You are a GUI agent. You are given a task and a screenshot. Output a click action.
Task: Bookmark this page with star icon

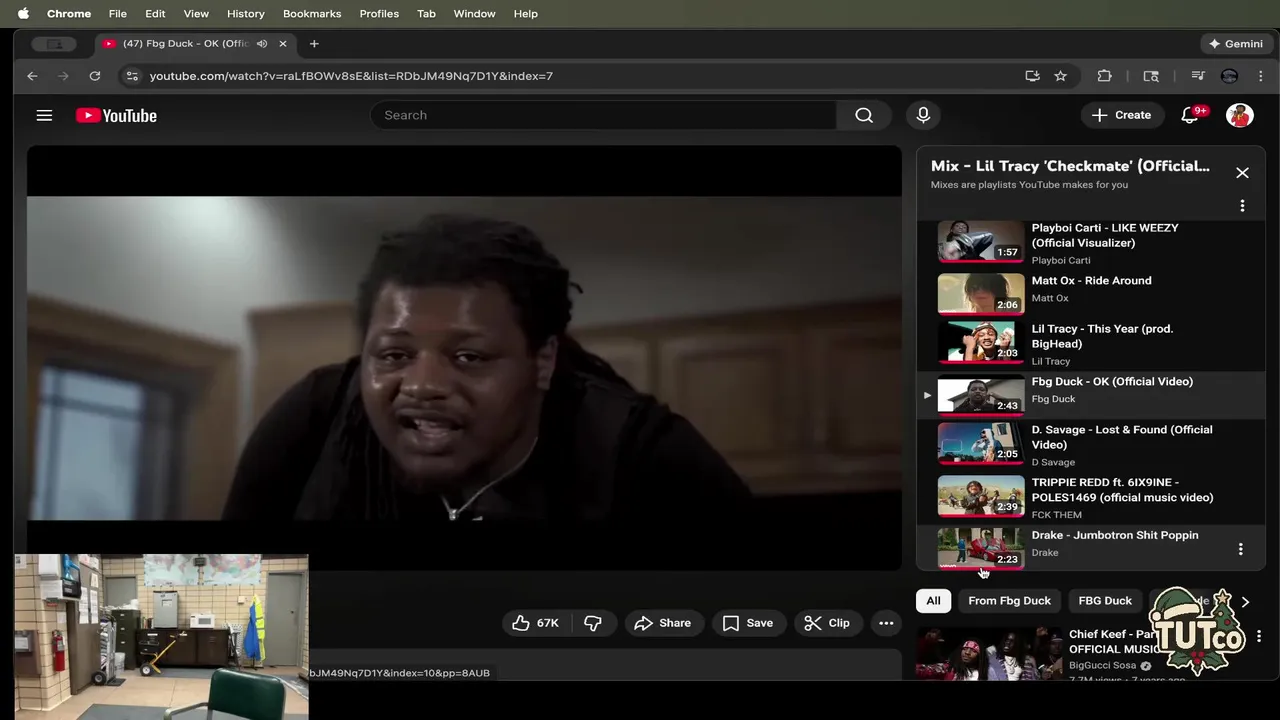pos(1060,76)
